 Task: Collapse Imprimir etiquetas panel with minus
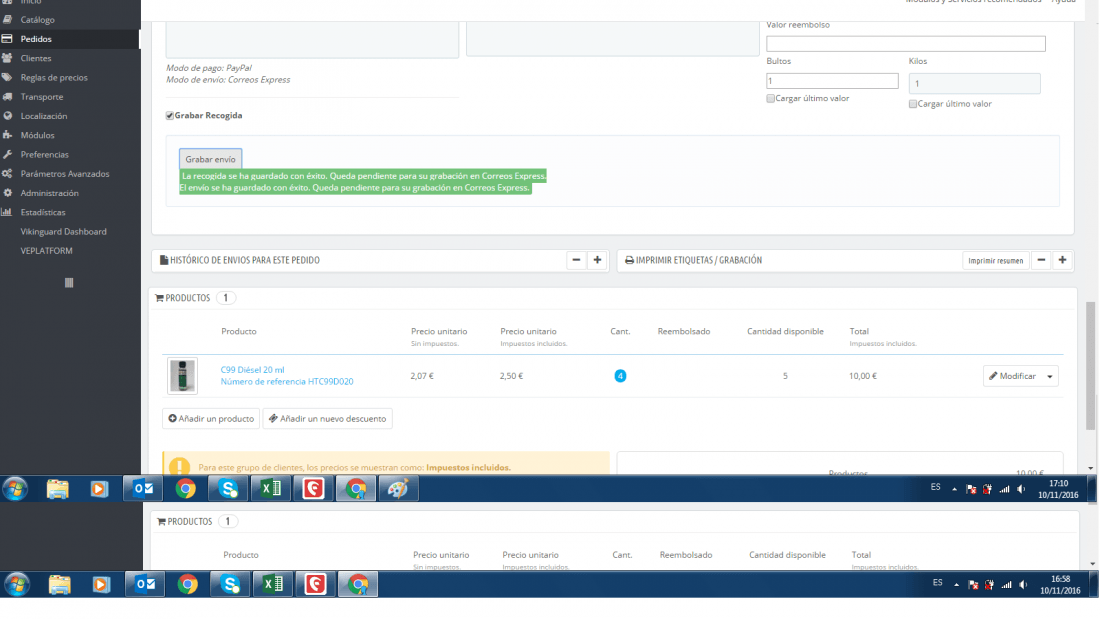click(1041, 260)
